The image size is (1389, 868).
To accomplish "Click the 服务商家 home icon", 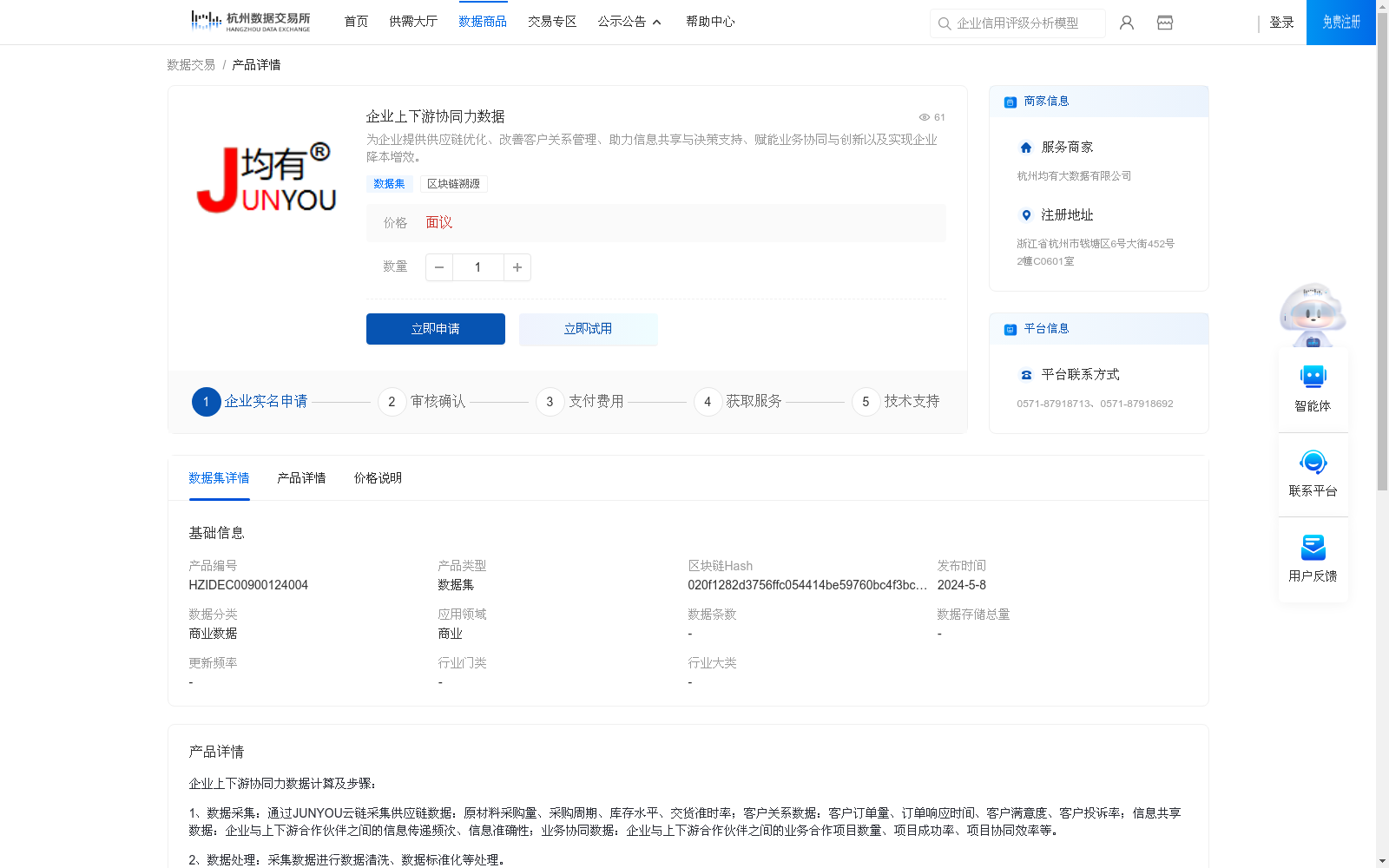I will 1026,148.
